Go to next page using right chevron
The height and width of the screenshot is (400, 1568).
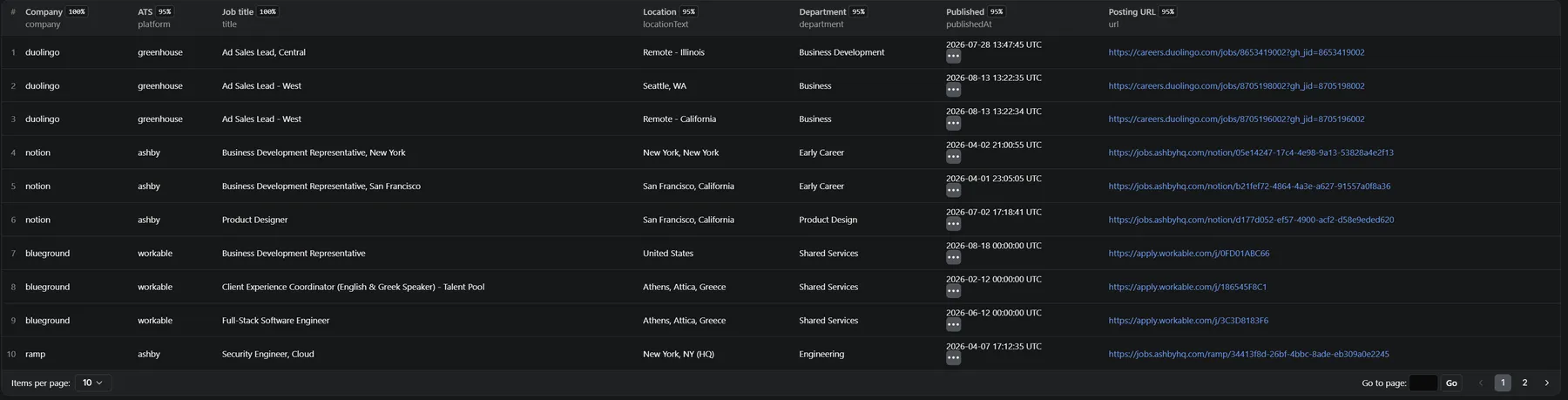click(1546, 383)
